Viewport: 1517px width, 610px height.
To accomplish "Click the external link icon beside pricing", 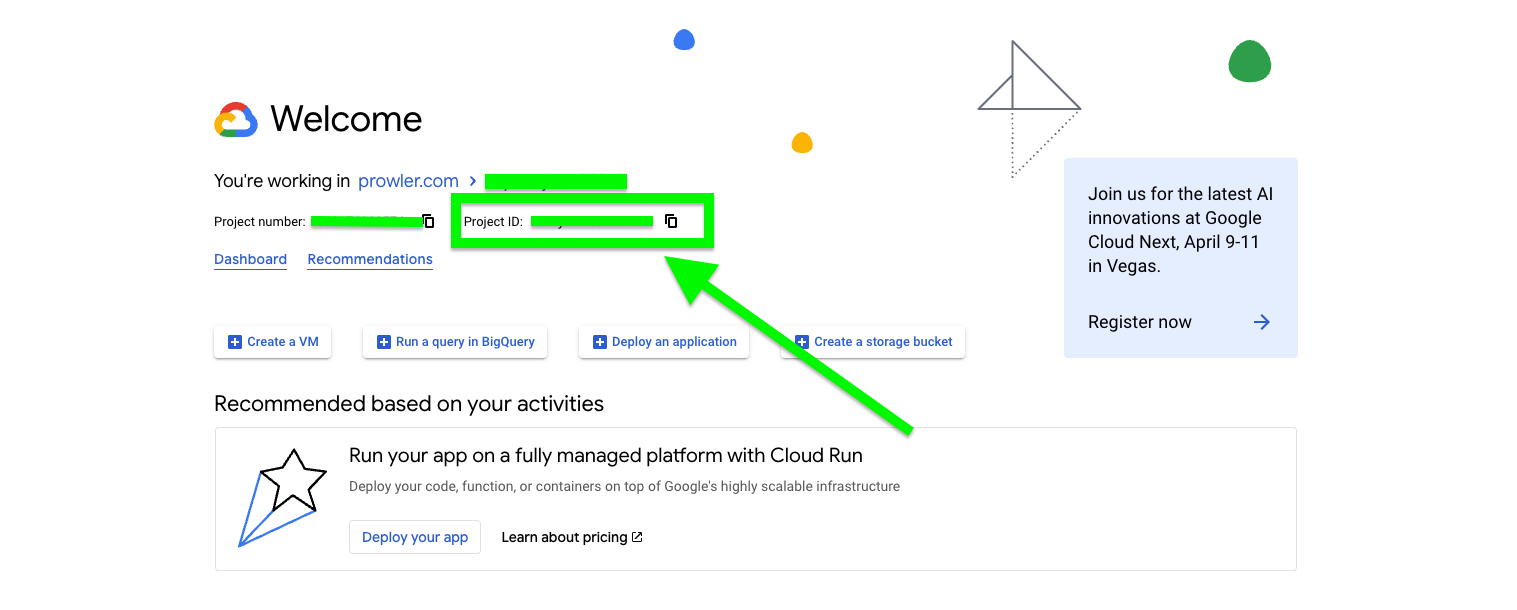I will coord(637,537).
